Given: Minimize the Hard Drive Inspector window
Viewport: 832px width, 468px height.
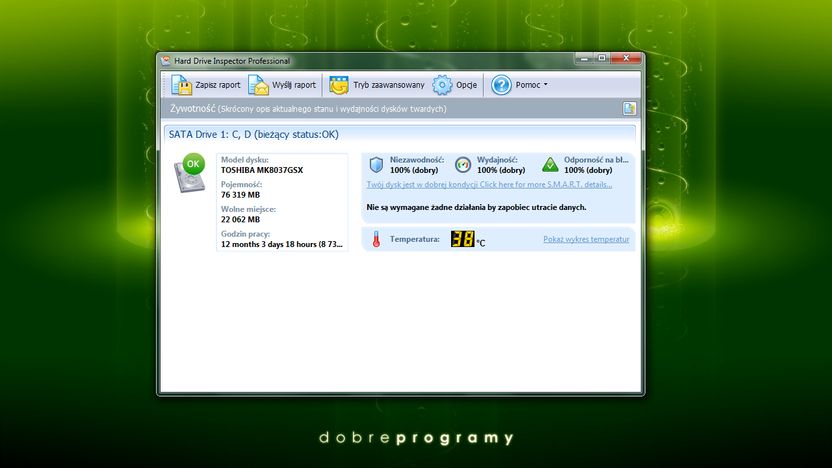Looking at the screenshot, I should pyautogui.click(x=584, y=58).
